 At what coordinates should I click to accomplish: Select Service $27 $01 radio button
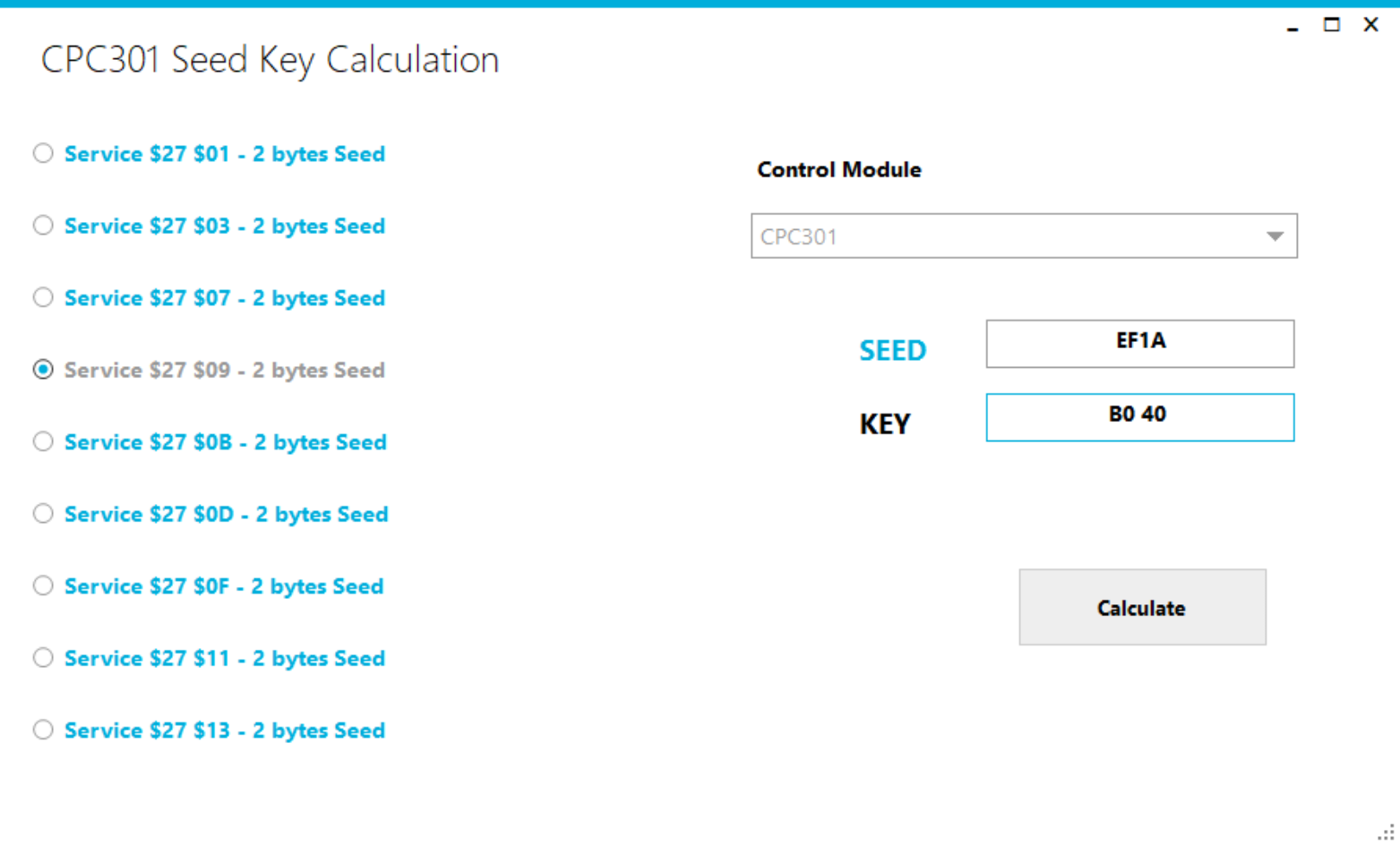[43, 153]
